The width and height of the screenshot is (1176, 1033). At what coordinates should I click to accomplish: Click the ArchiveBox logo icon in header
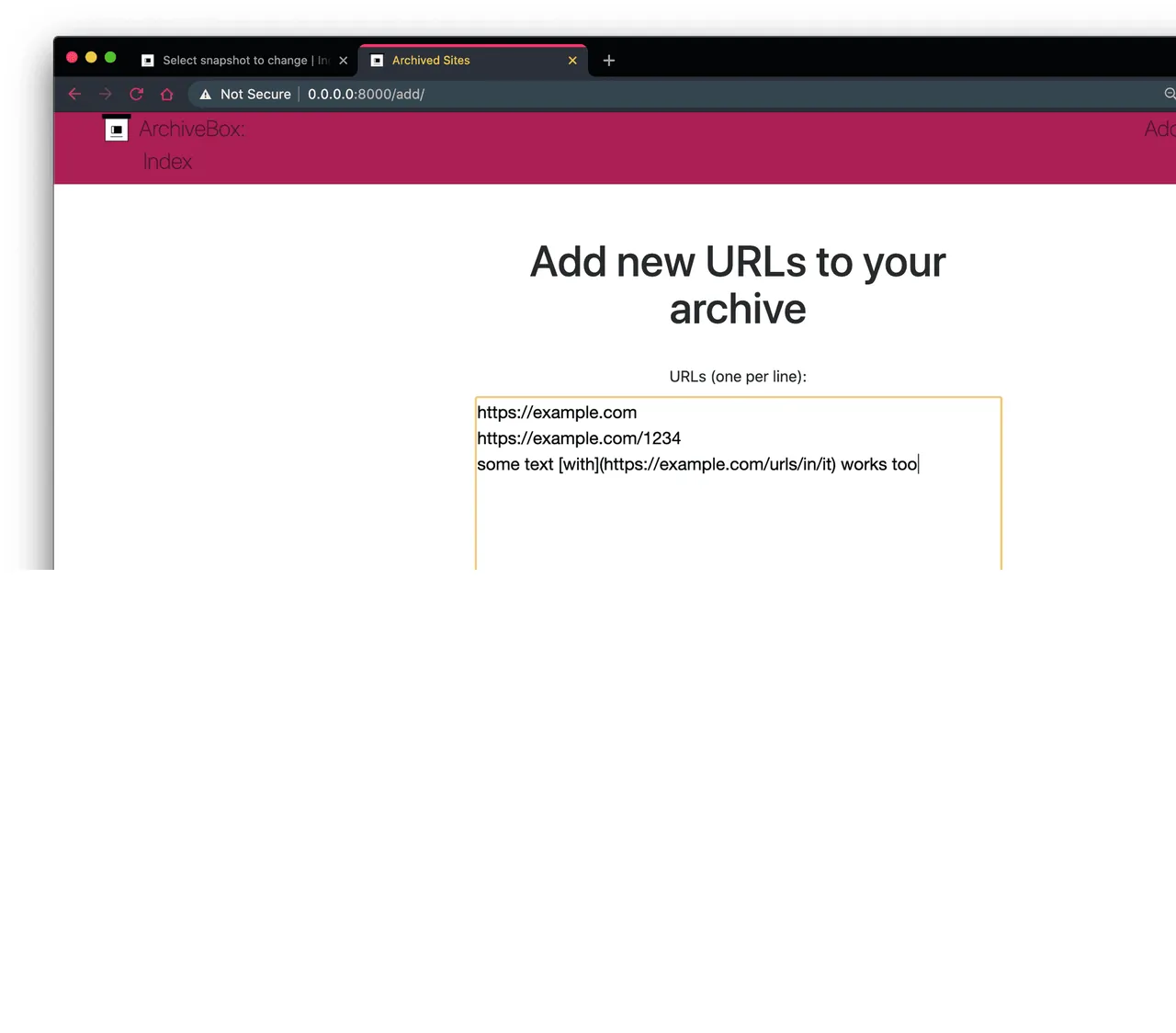click(x=117, y=130)
